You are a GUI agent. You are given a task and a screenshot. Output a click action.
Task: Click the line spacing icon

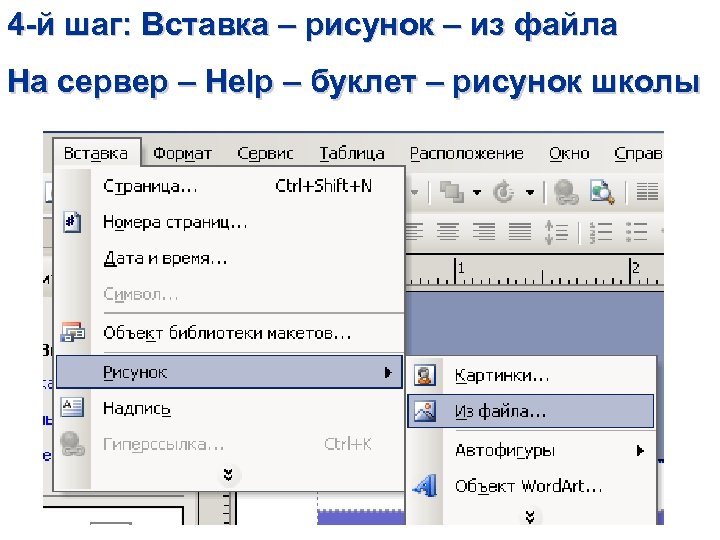click(x=556, y=231)
